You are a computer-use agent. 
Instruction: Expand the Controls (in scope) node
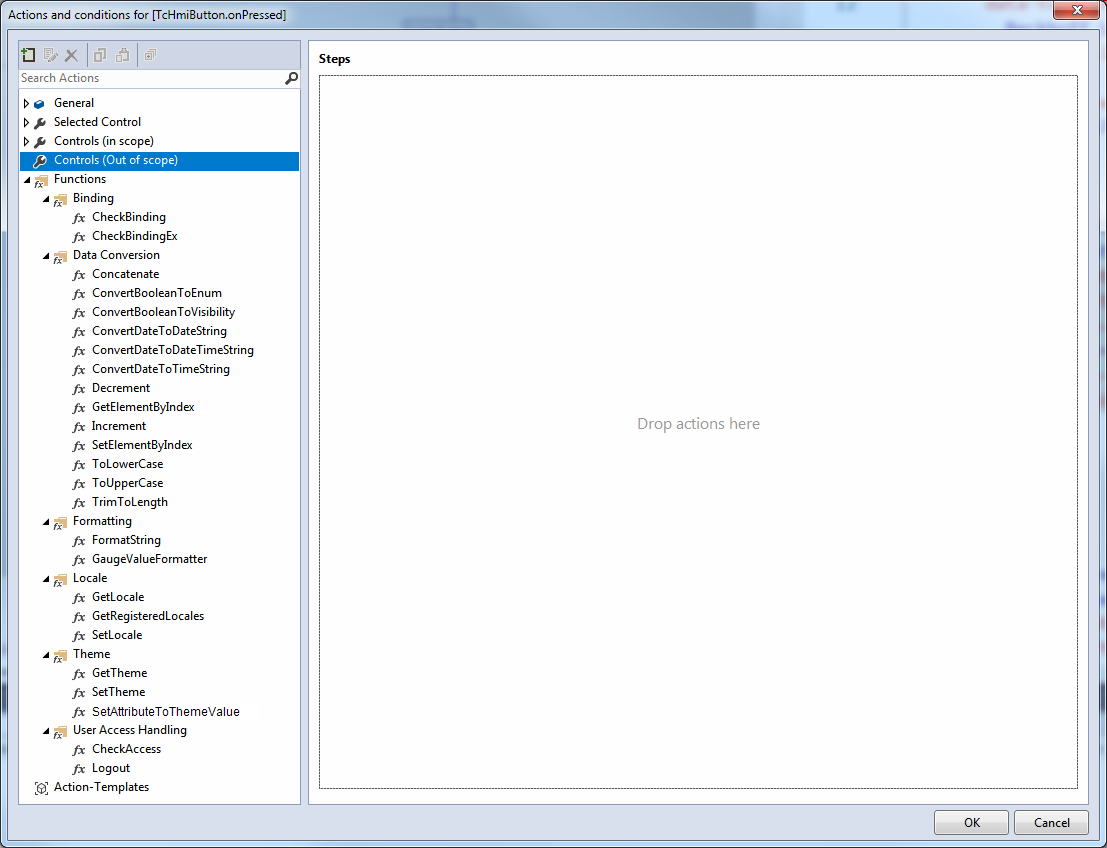[x=26, y=141]
